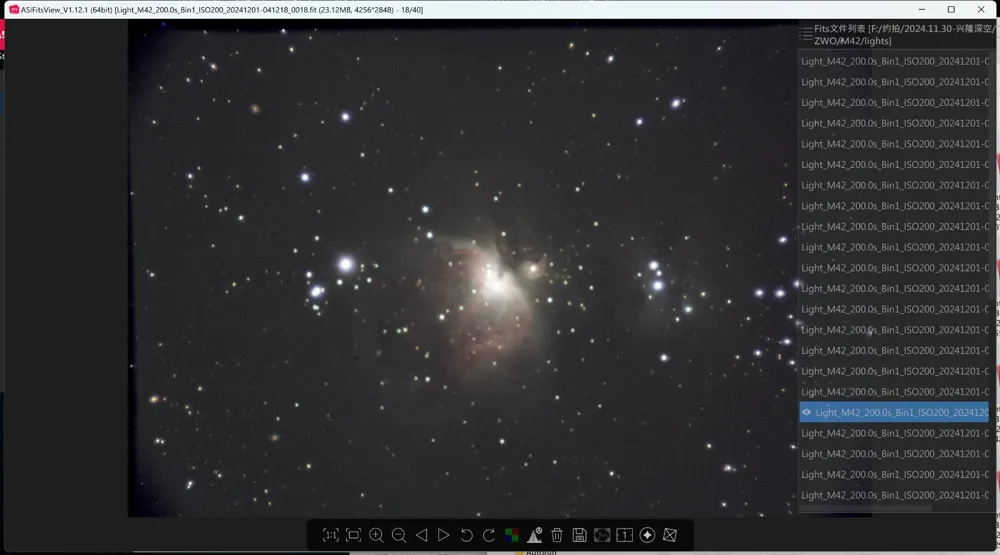
Task: Advance to next image with right arrow
Action: coord(444,535)
